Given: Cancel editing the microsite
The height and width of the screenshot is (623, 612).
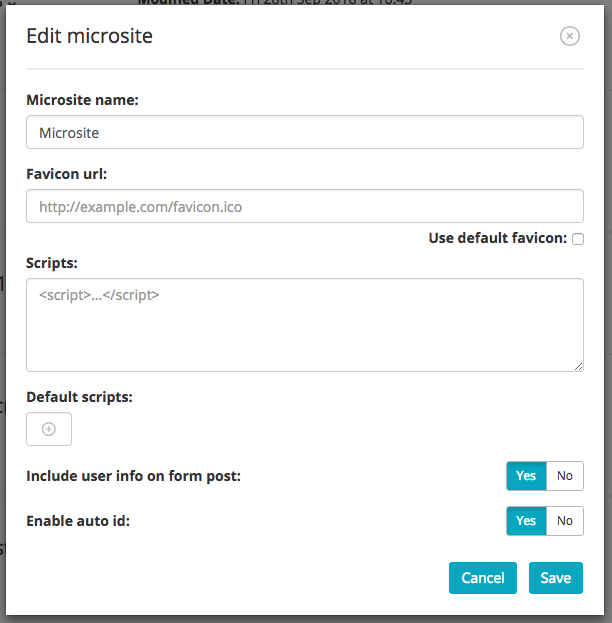Looking at the screenshot, I should pyautogui.click(x=483, y=578).
